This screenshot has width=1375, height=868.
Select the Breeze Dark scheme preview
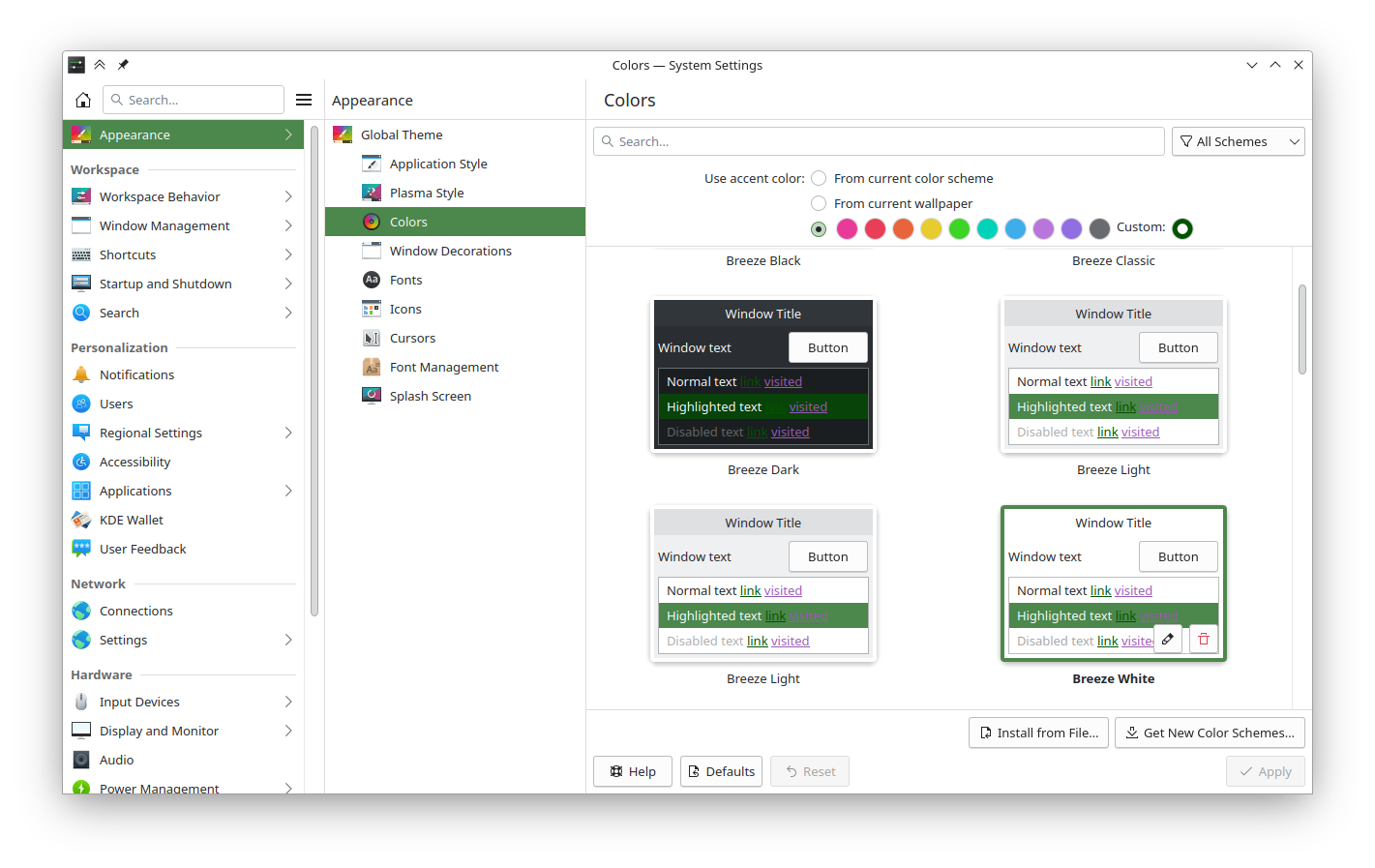point(763,375)
